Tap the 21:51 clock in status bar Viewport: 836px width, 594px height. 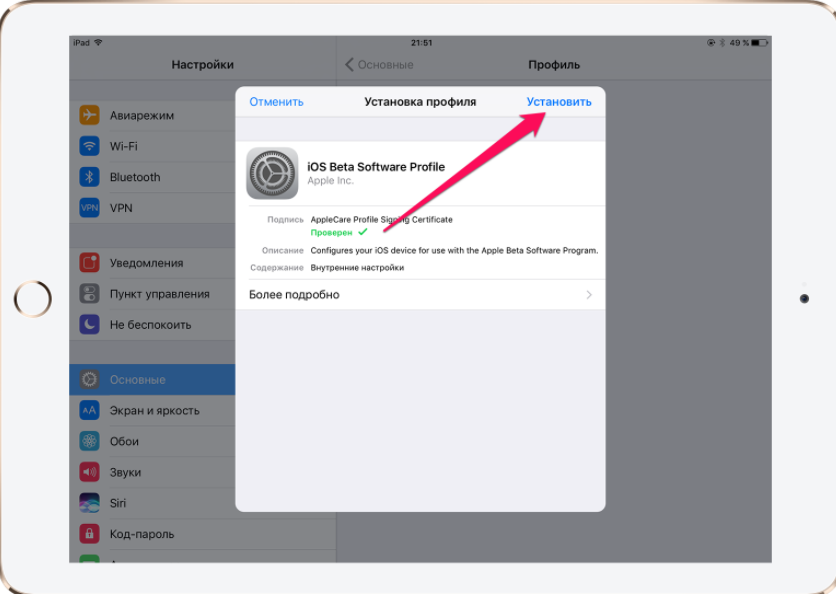[x=421, y=43]
